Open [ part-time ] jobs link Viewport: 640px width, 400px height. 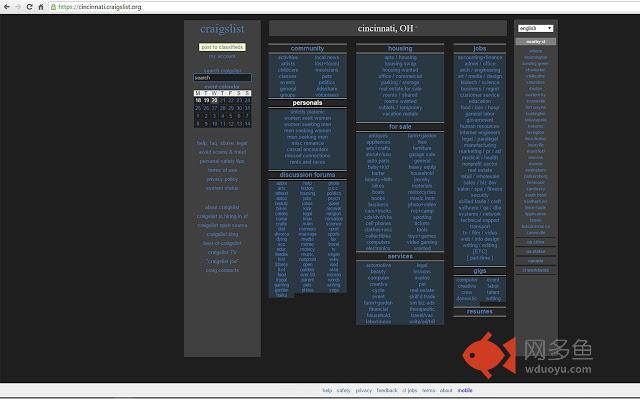click(480, 258)
